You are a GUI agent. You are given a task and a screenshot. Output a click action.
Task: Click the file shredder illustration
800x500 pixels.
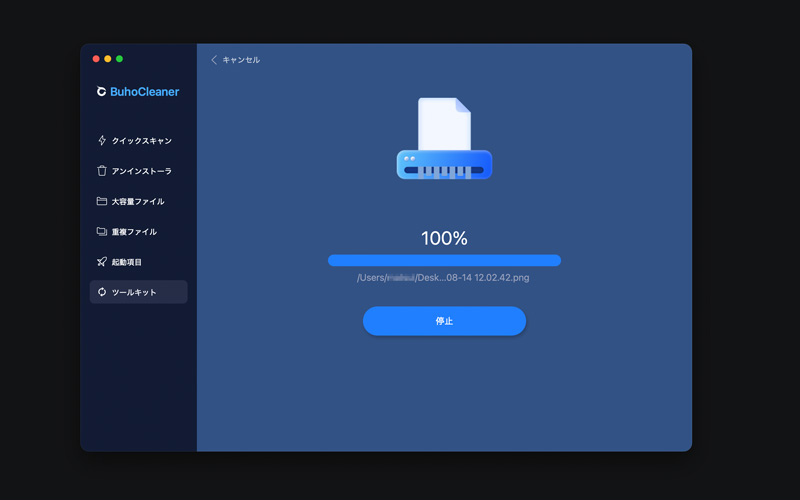(x=444, y=138)
